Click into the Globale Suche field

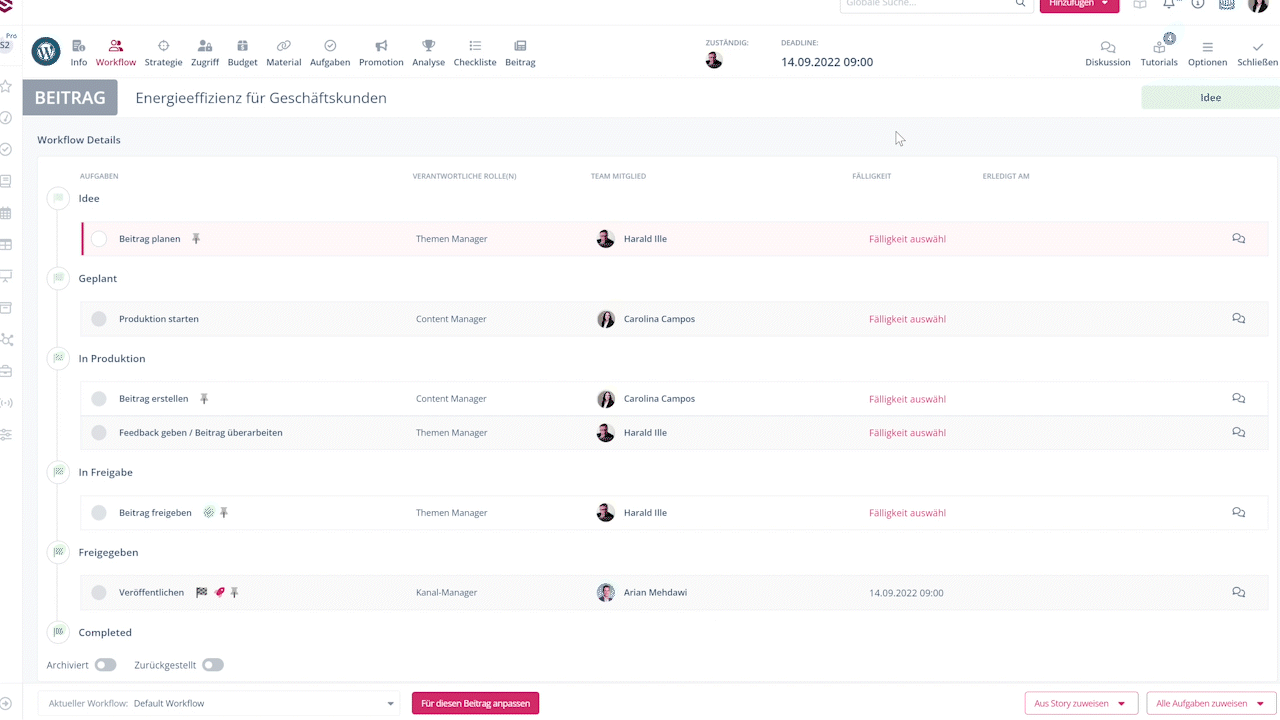point(925,4)
